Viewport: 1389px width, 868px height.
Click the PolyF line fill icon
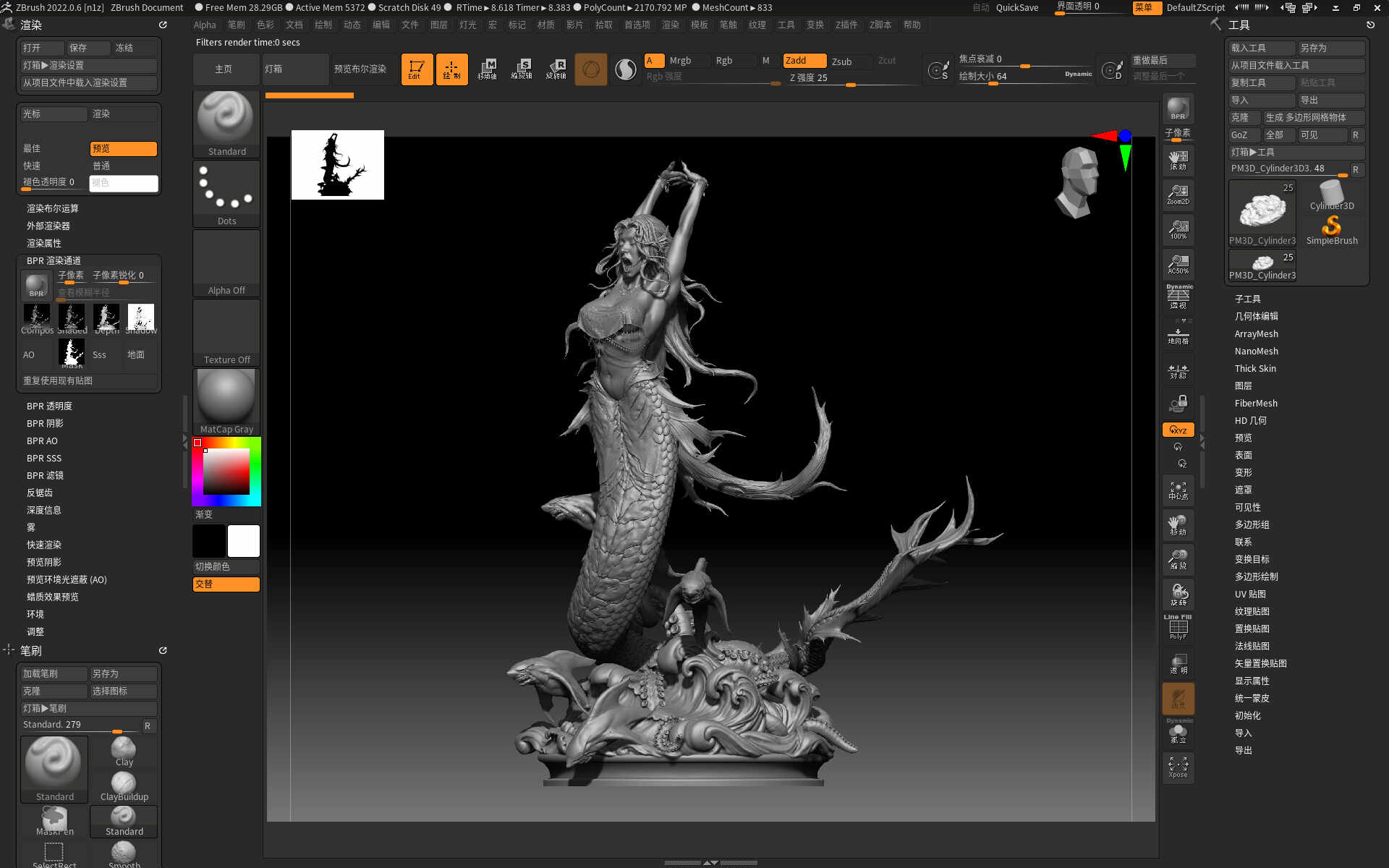[1178, 628]
